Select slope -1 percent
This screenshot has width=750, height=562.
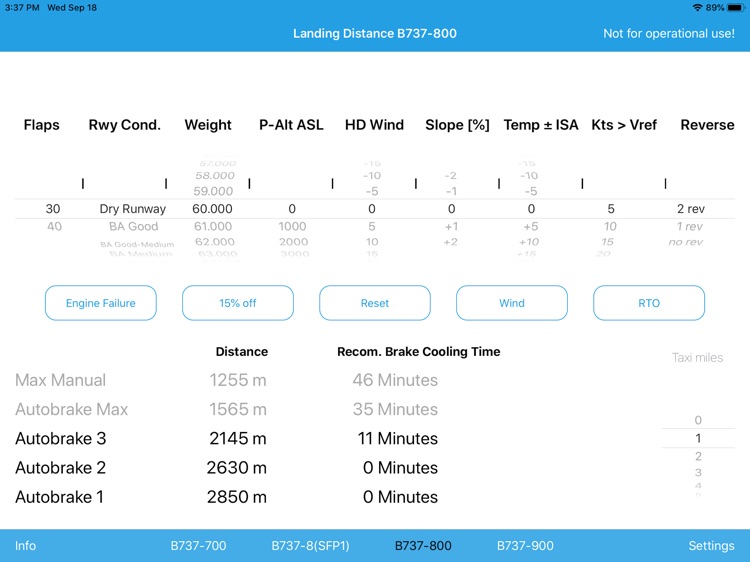pos(452,191)
